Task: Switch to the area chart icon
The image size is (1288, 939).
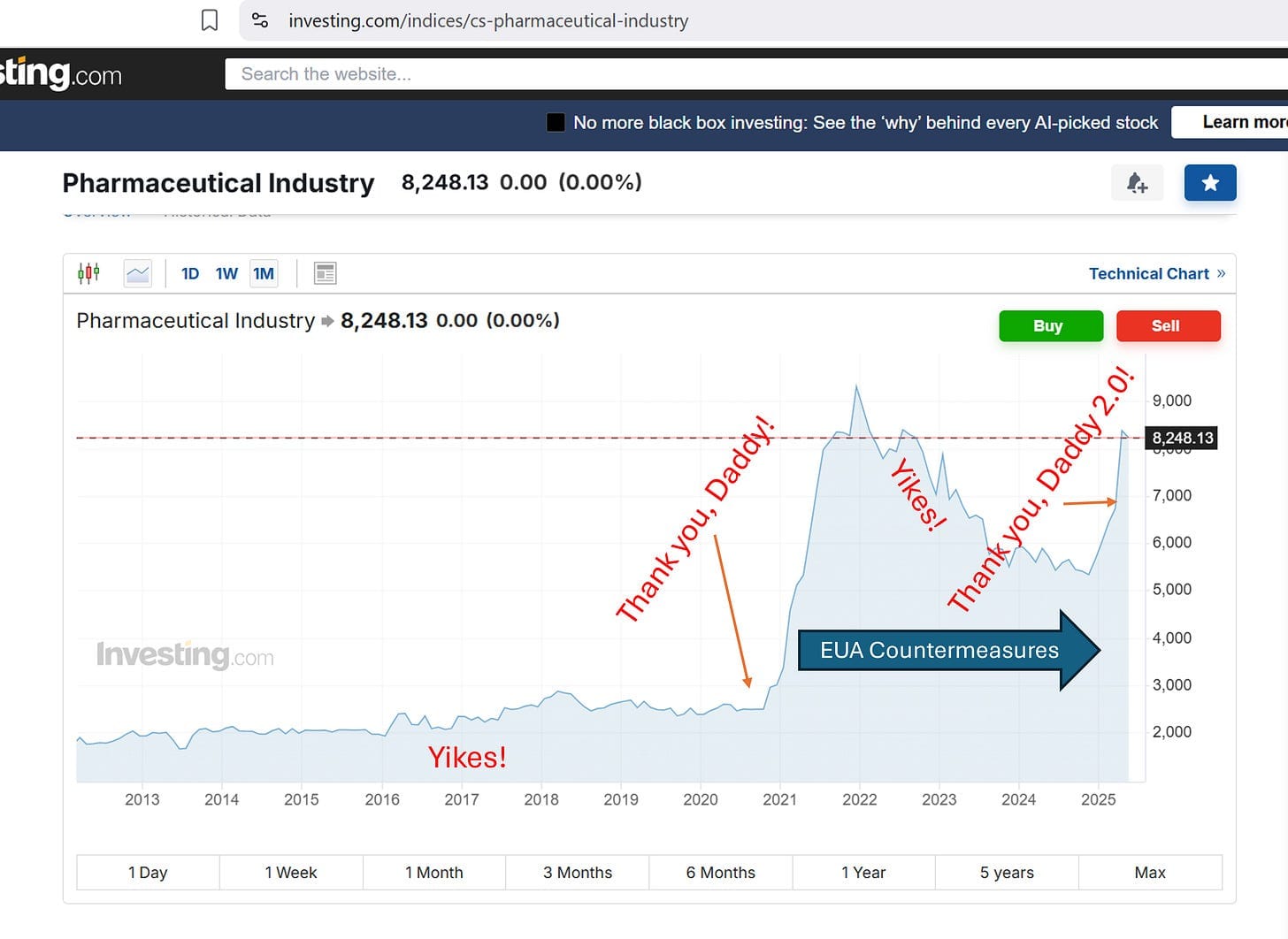Action: (138, 273)
